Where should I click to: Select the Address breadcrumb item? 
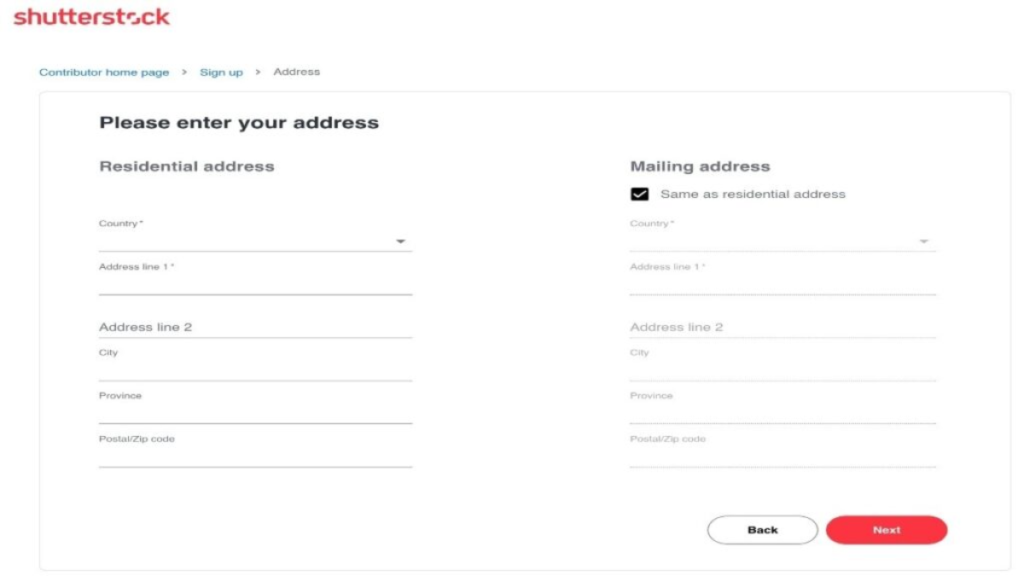(x=296, y=71)
